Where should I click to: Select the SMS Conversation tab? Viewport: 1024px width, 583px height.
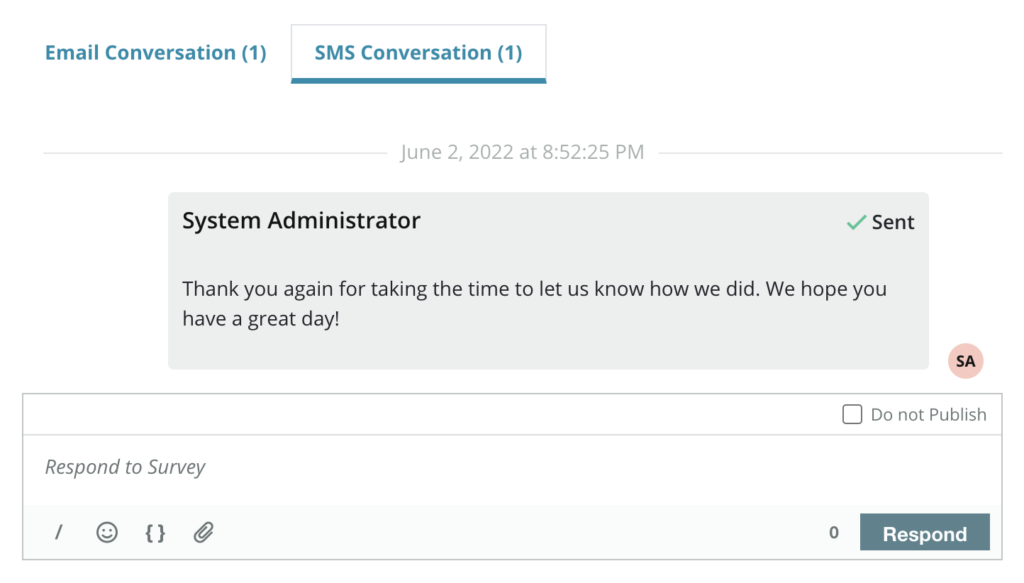coord(418,53)
